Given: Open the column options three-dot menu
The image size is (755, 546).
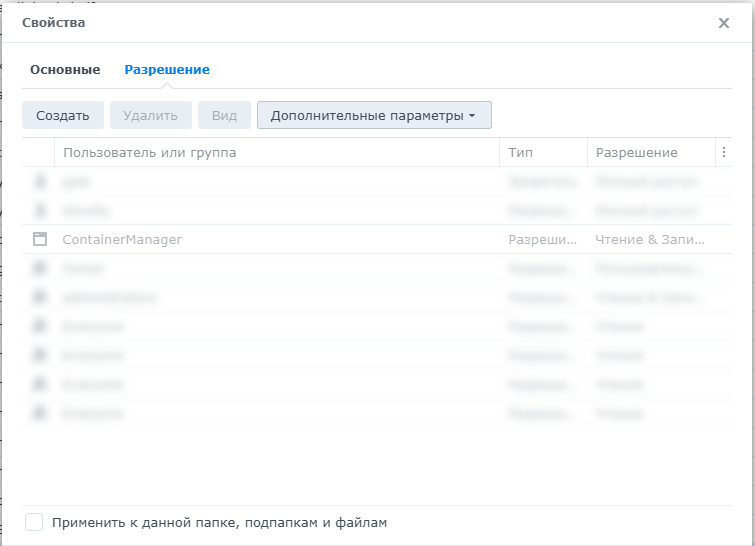Looking at the screenshot, I should coord(724,153).
